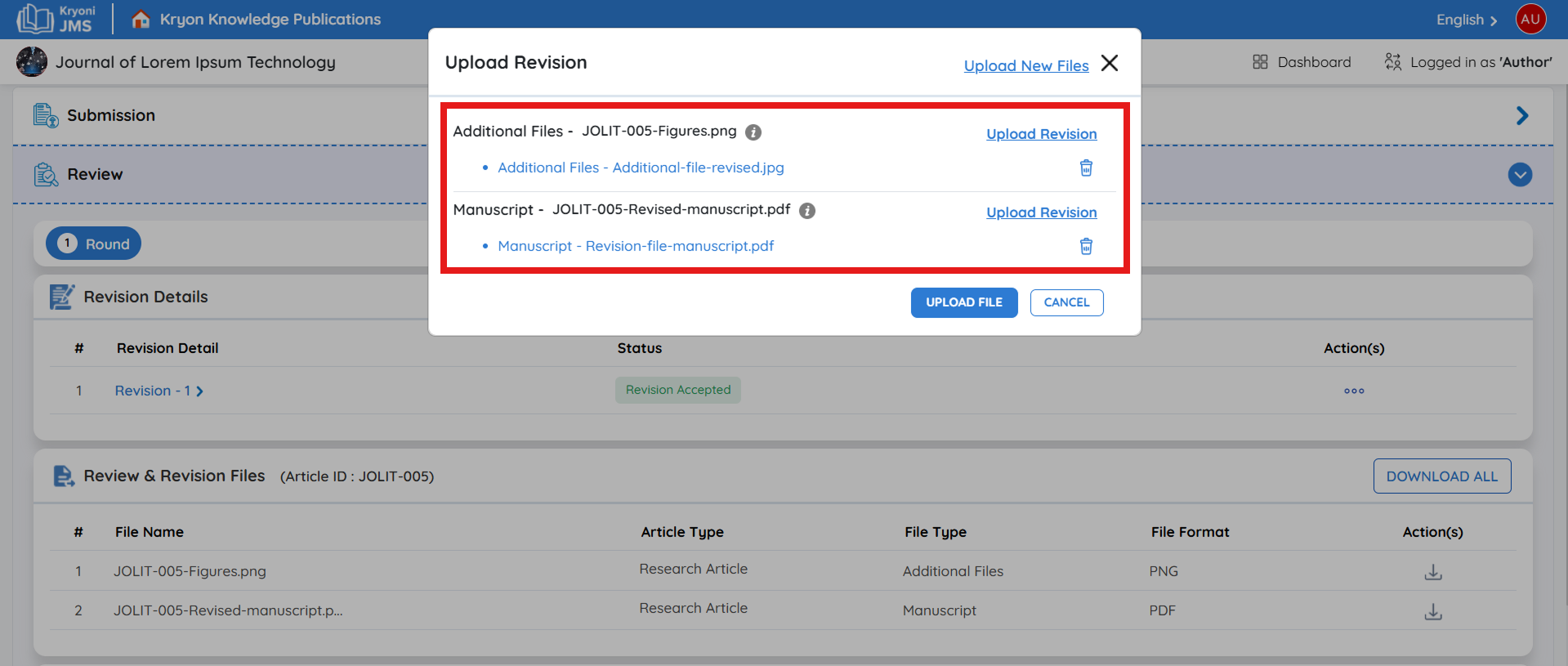Click info icon next to JOLIT-005-Figures.png
Image resolution: width=1568 pixels, height=666 pixels.
pyautogui.click(x=753, y=132)
